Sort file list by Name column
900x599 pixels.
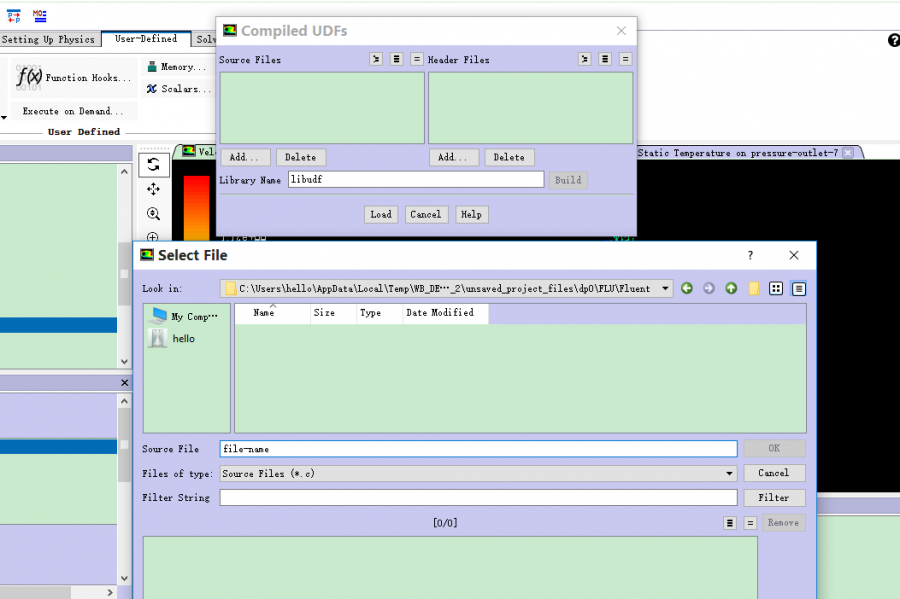coord(273,313)
